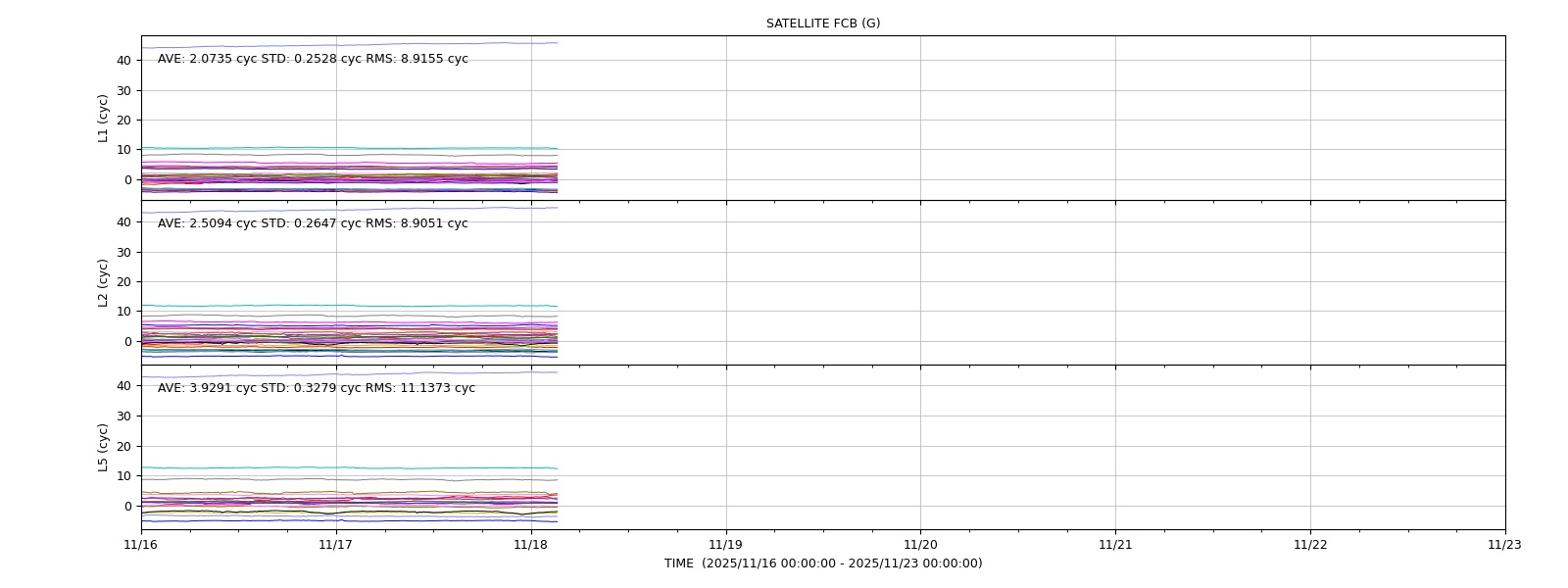Select the L2 statistics text AVE 2.5094
This screenshot has width=1568, height=588.
click(313, 223)
